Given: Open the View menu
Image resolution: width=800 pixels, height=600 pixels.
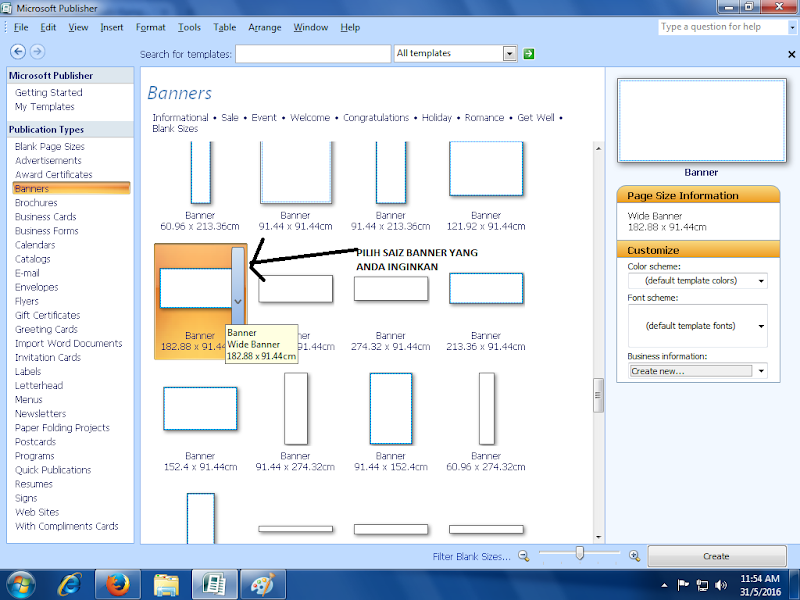Looking at the screenshot, I should pos(78,28).
